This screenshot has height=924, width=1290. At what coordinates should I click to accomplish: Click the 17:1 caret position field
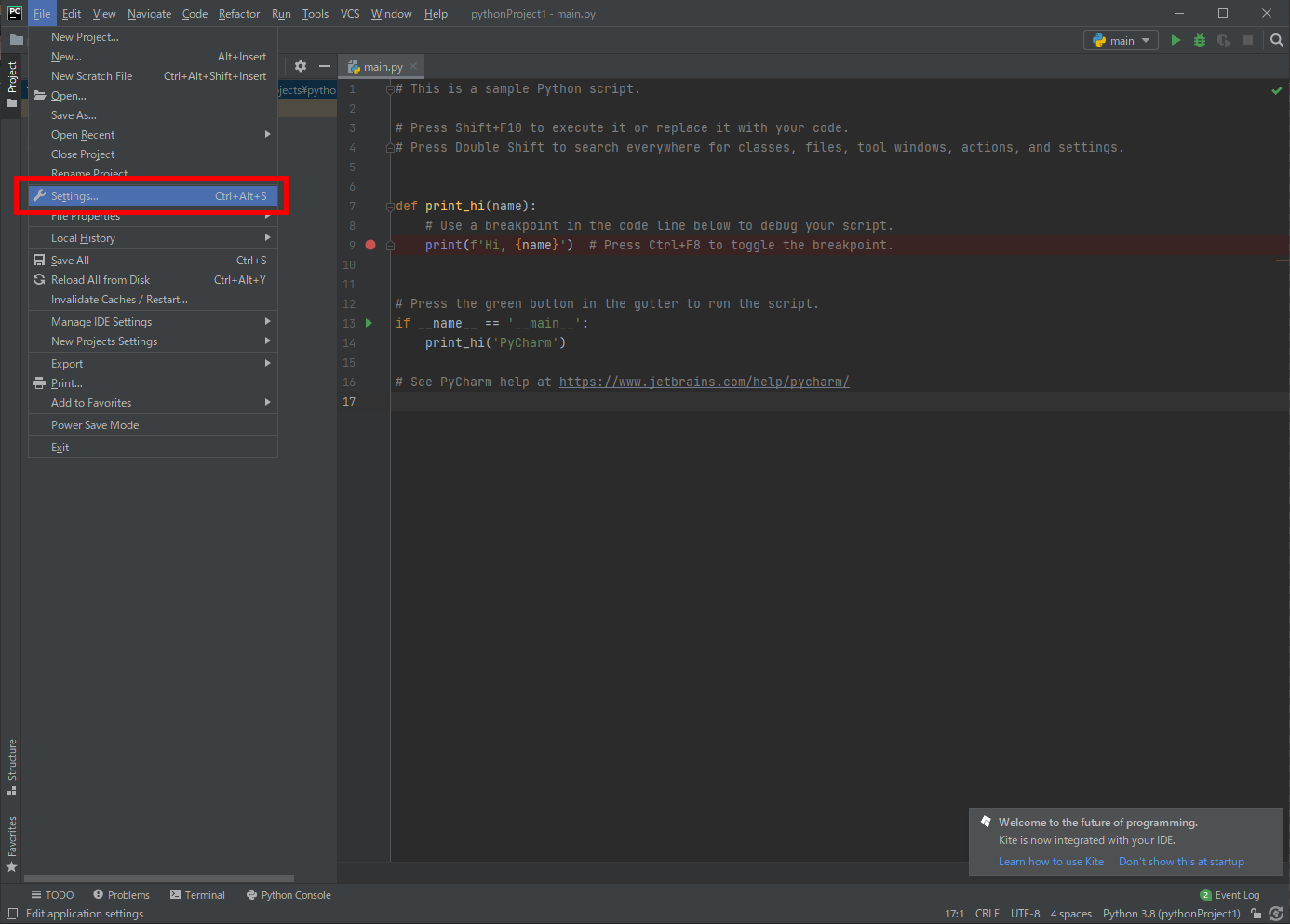coord(954,914)
